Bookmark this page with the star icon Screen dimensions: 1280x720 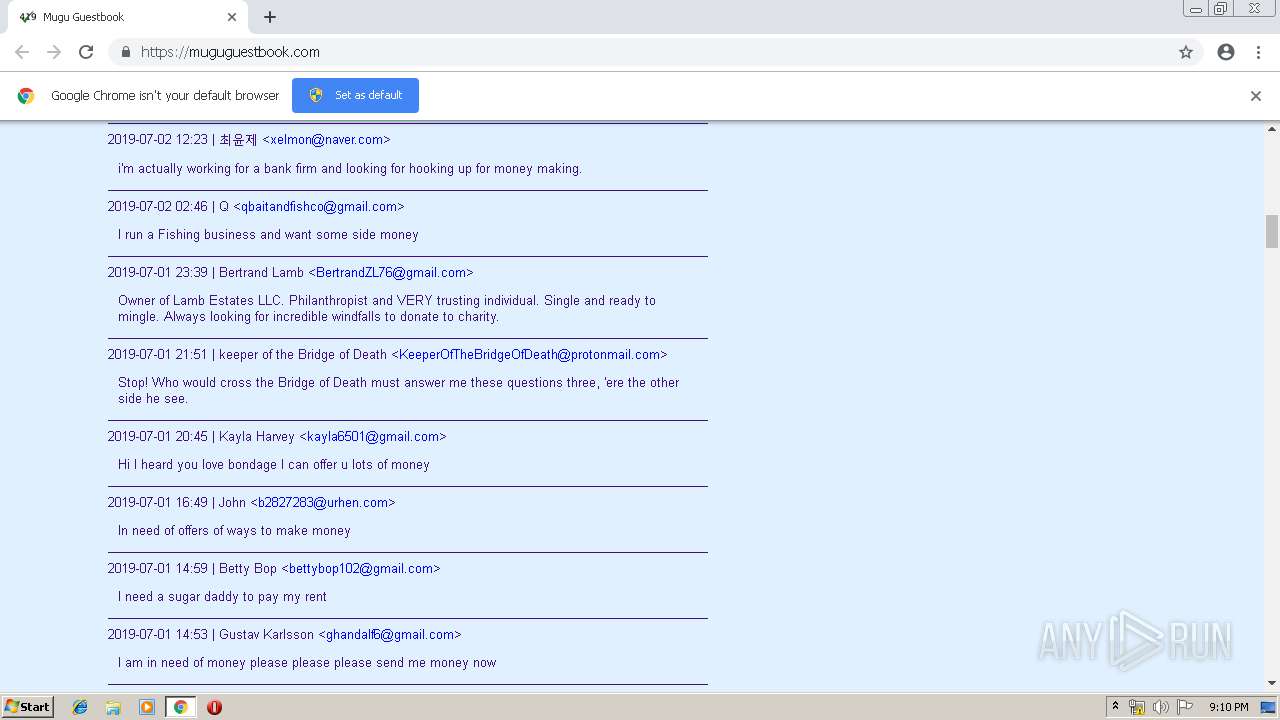(x=1186, y=52)
